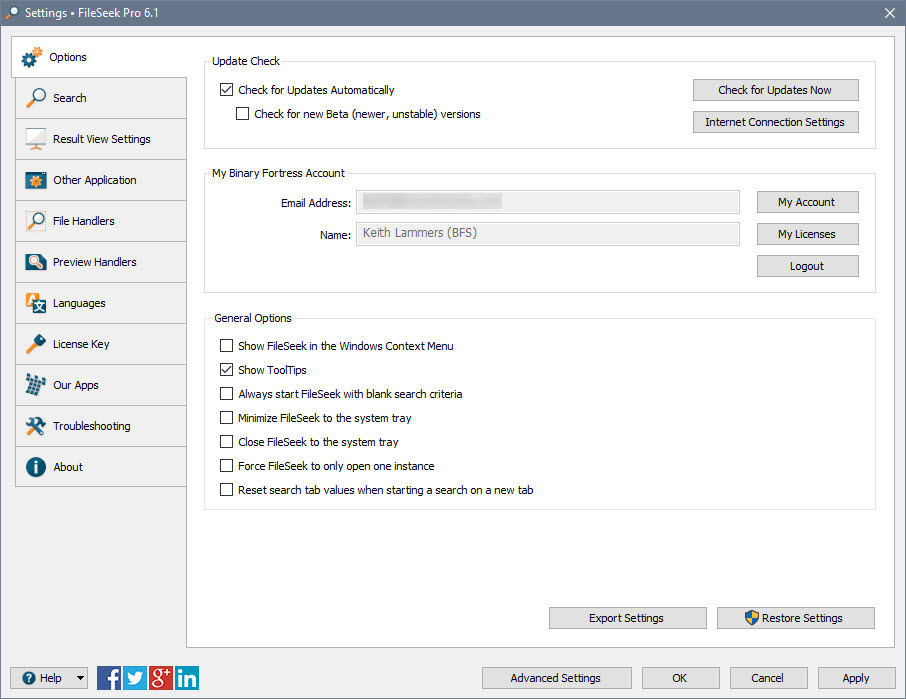Click the gears icon beside Options
This screenshot has height=699, width=906.
(32, 57)
